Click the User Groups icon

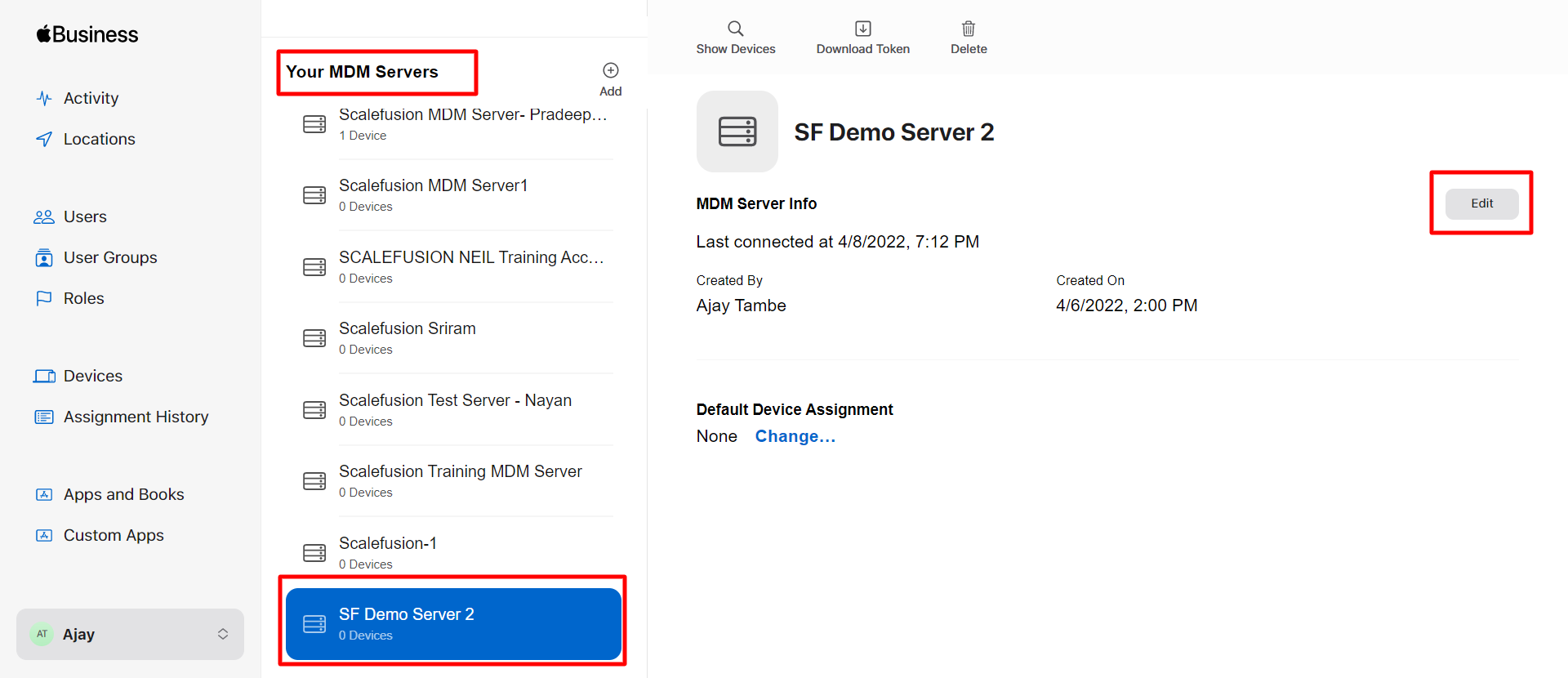click(x=44, y=258)
